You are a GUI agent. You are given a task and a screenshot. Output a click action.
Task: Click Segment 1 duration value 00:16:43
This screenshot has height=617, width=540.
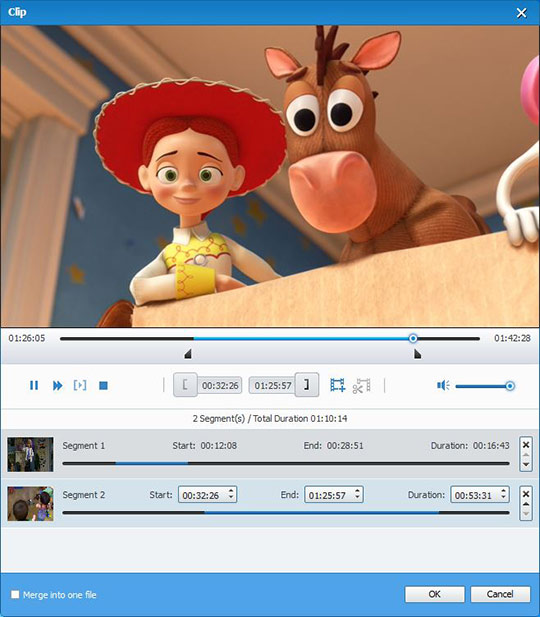(491, 445)
